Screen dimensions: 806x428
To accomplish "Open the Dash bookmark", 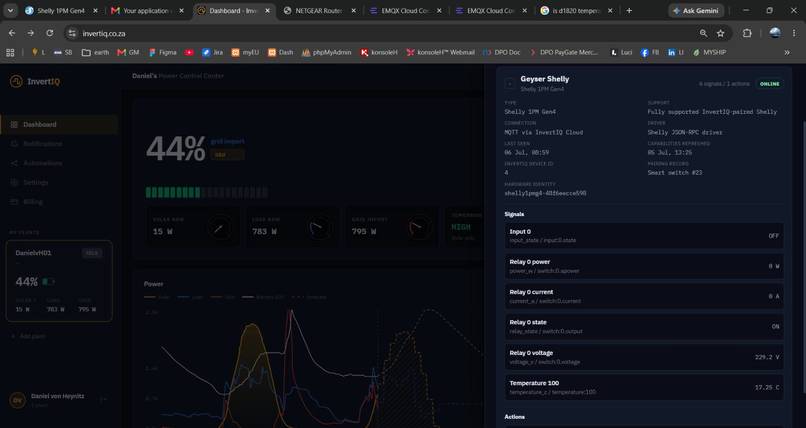I will point(281,52).
